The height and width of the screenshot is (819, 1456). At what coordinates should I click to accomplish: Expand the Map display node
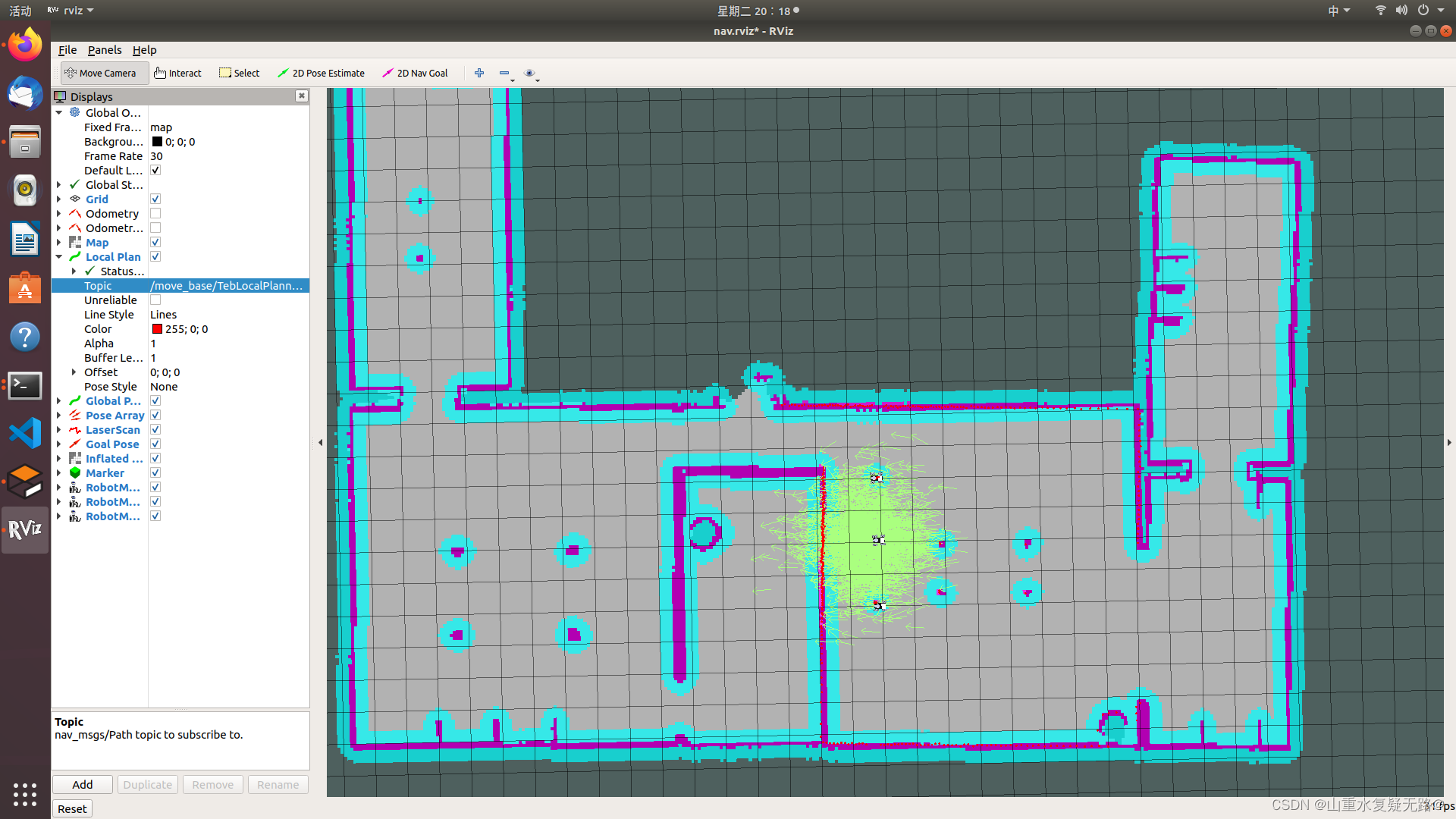[59, 242]
